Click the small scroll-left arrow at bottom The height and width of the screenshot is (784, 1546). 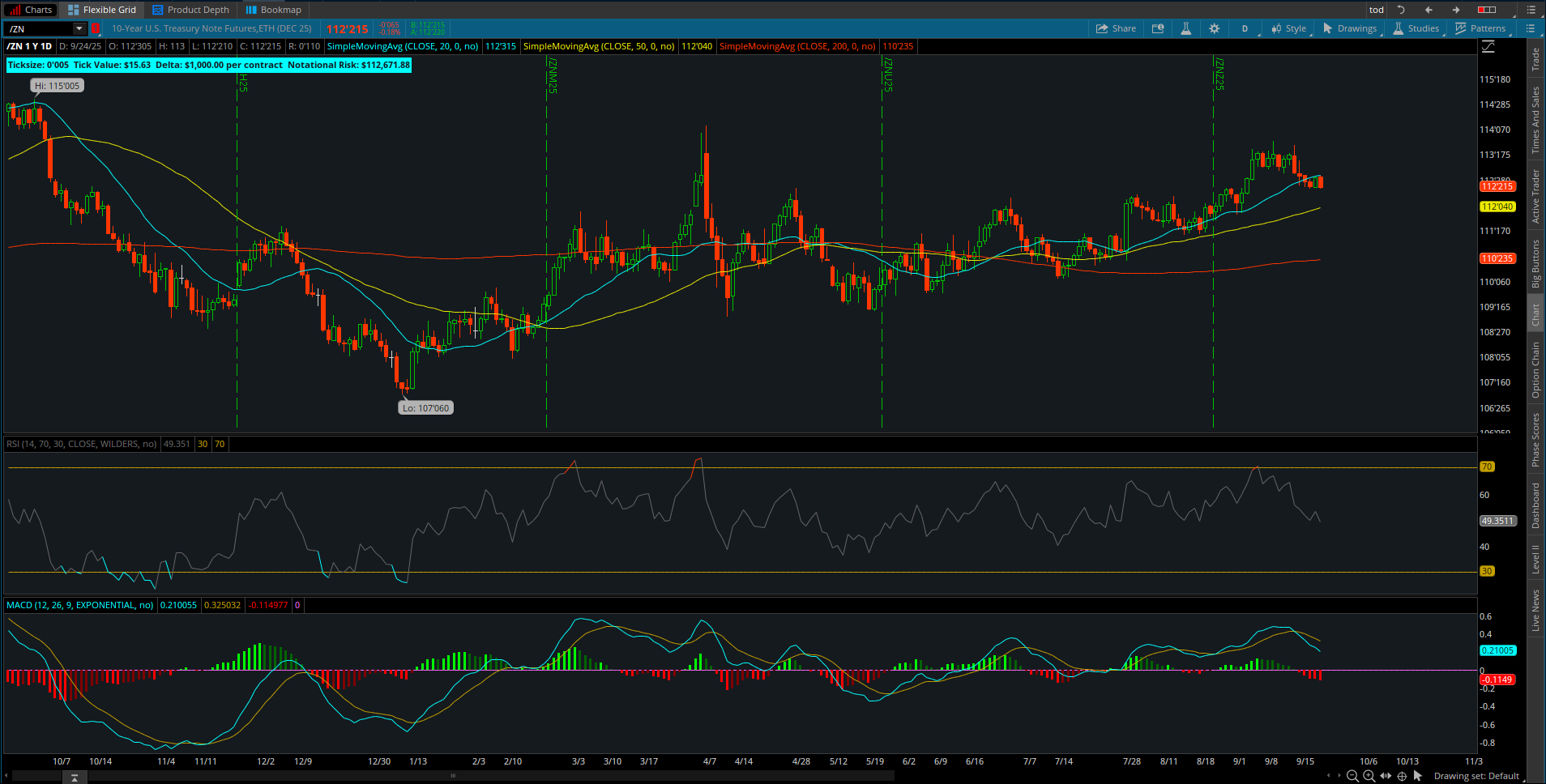pos(1328,776)
